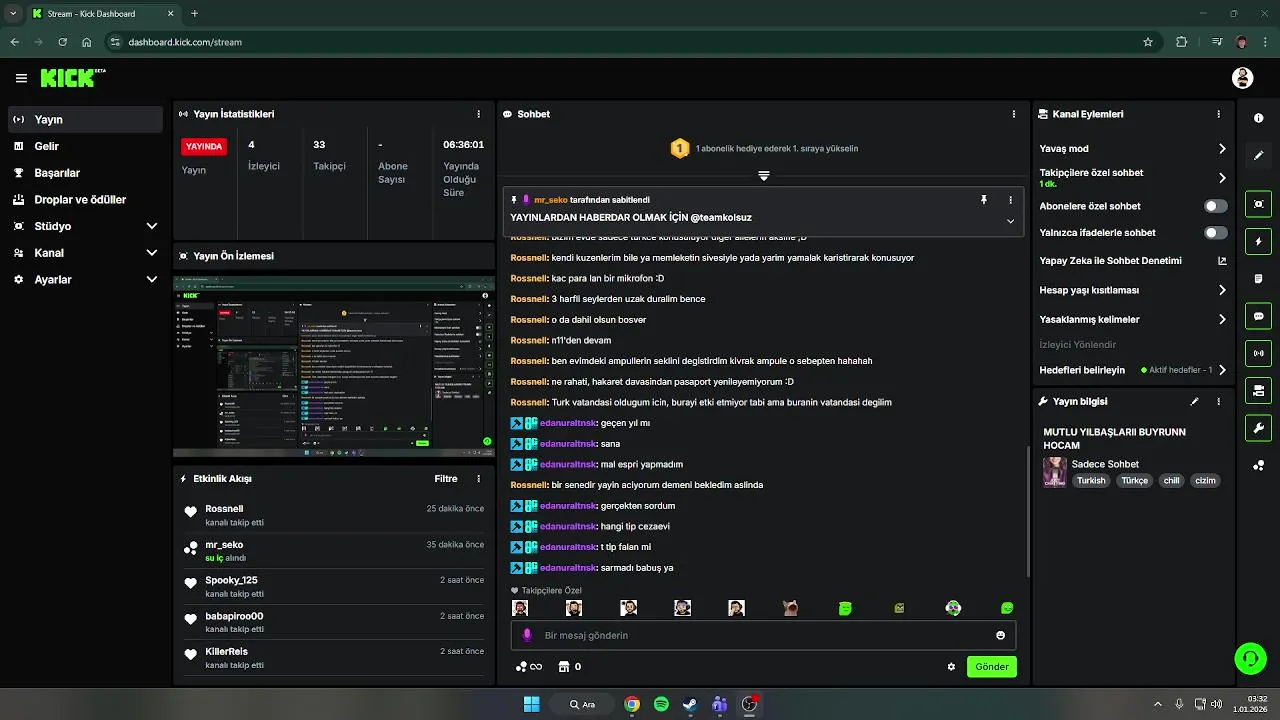Image resolution: width=1280 pixels, height=720 pixels.
Task: Toggle the channel actions widget icon
Action: [1258, 390]
